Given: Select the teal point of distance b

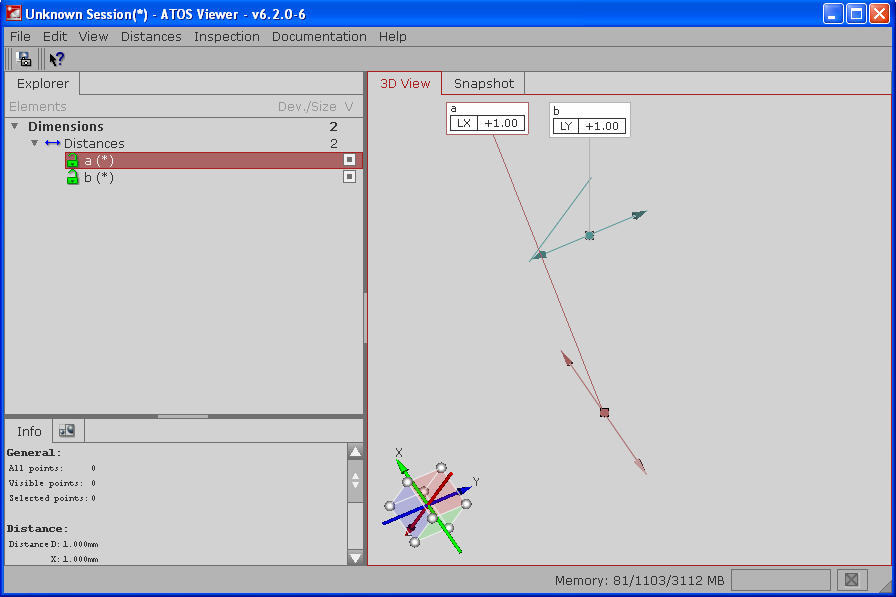Looking at the screenshot, I should (590, 235).
